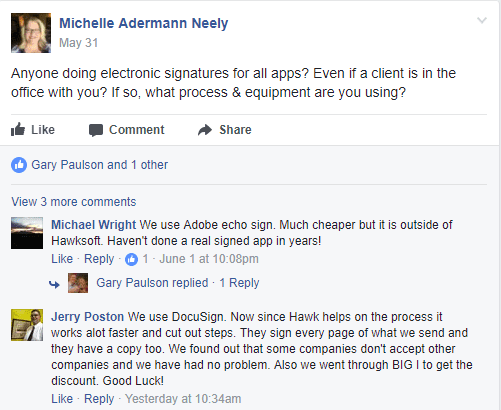Open Jerry Poston's avatar thumbnail
Image resolution: width=501 pixels, height=410 pixels.
coord(27,325)
